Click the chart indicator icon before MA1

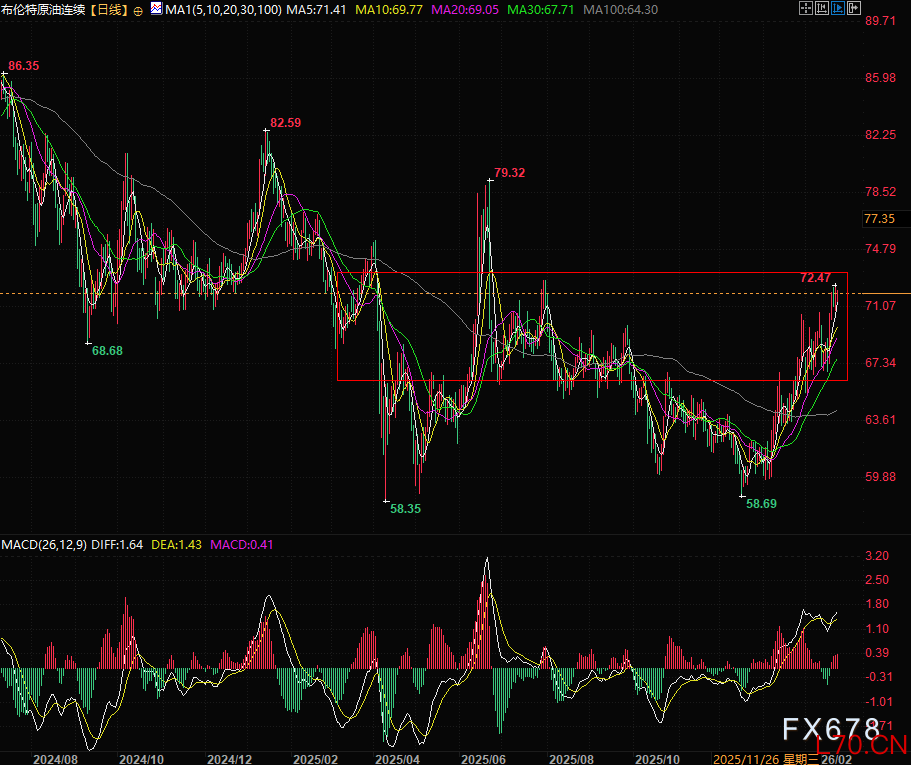pos(157,10)
